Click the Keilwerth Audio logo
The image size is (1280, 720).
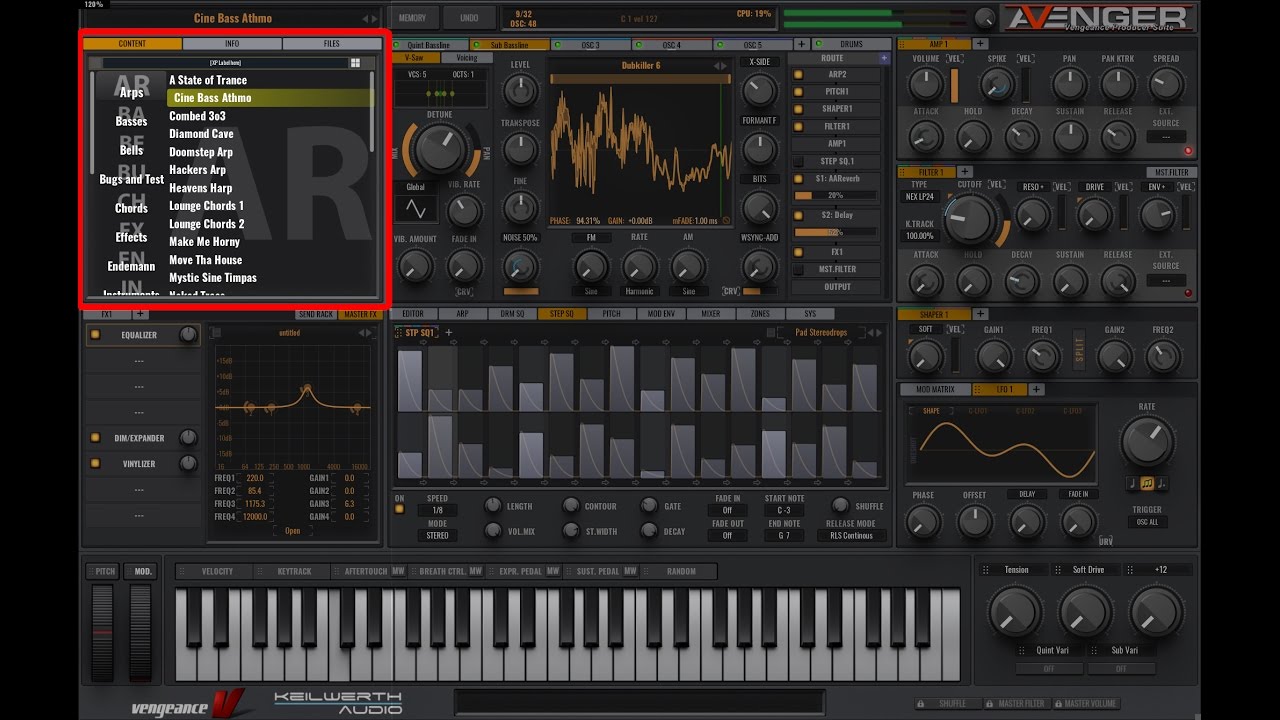coord(338,703)
